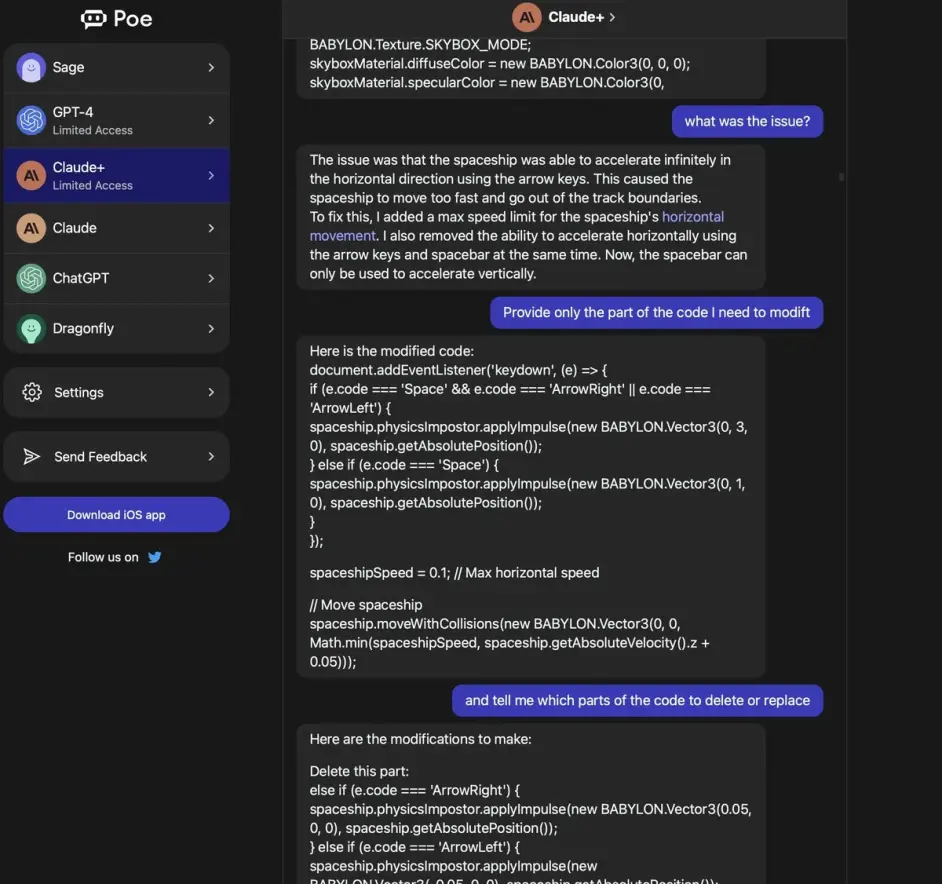Viewport: 942px width, 884px height.
Task: Click the chat scrollbar thumb
Action: [841, 177]
